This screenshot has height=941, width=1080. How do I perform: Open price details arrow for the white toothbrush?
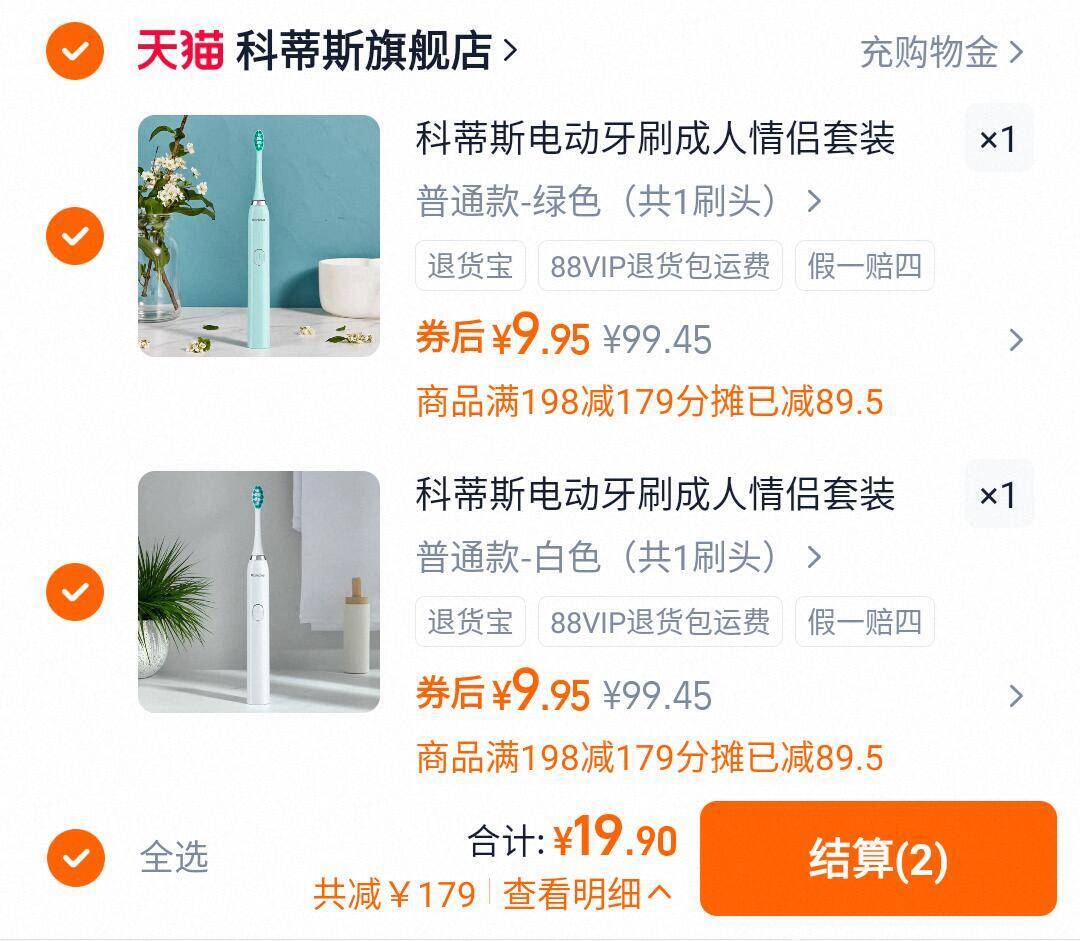point(1015,696)
